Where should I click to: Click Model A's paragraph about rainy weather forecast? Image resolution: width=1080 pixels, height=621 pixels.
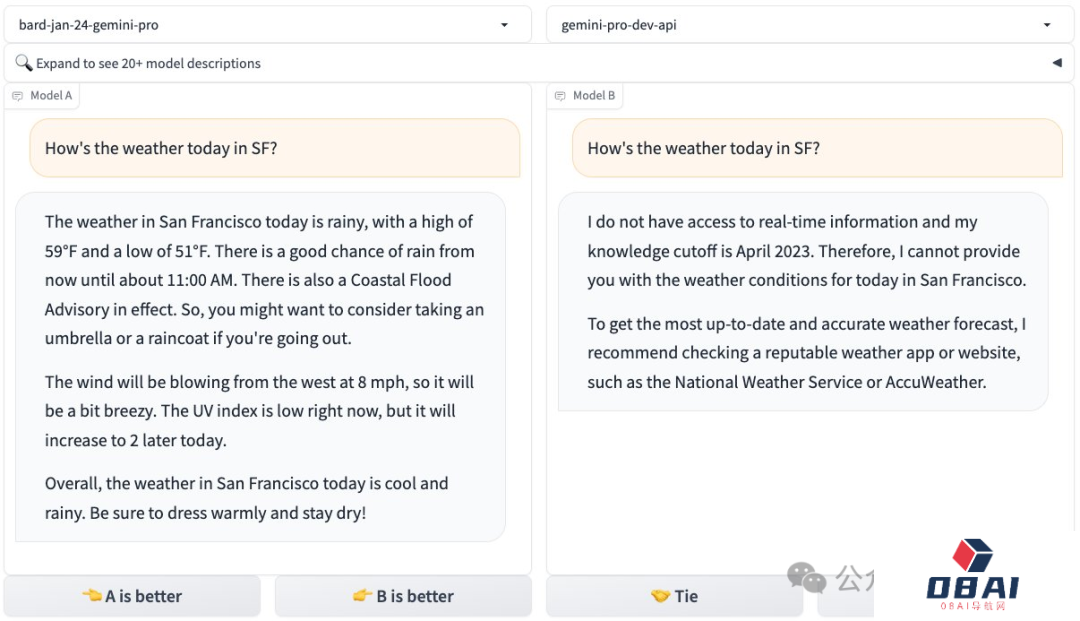click(260, 280)
